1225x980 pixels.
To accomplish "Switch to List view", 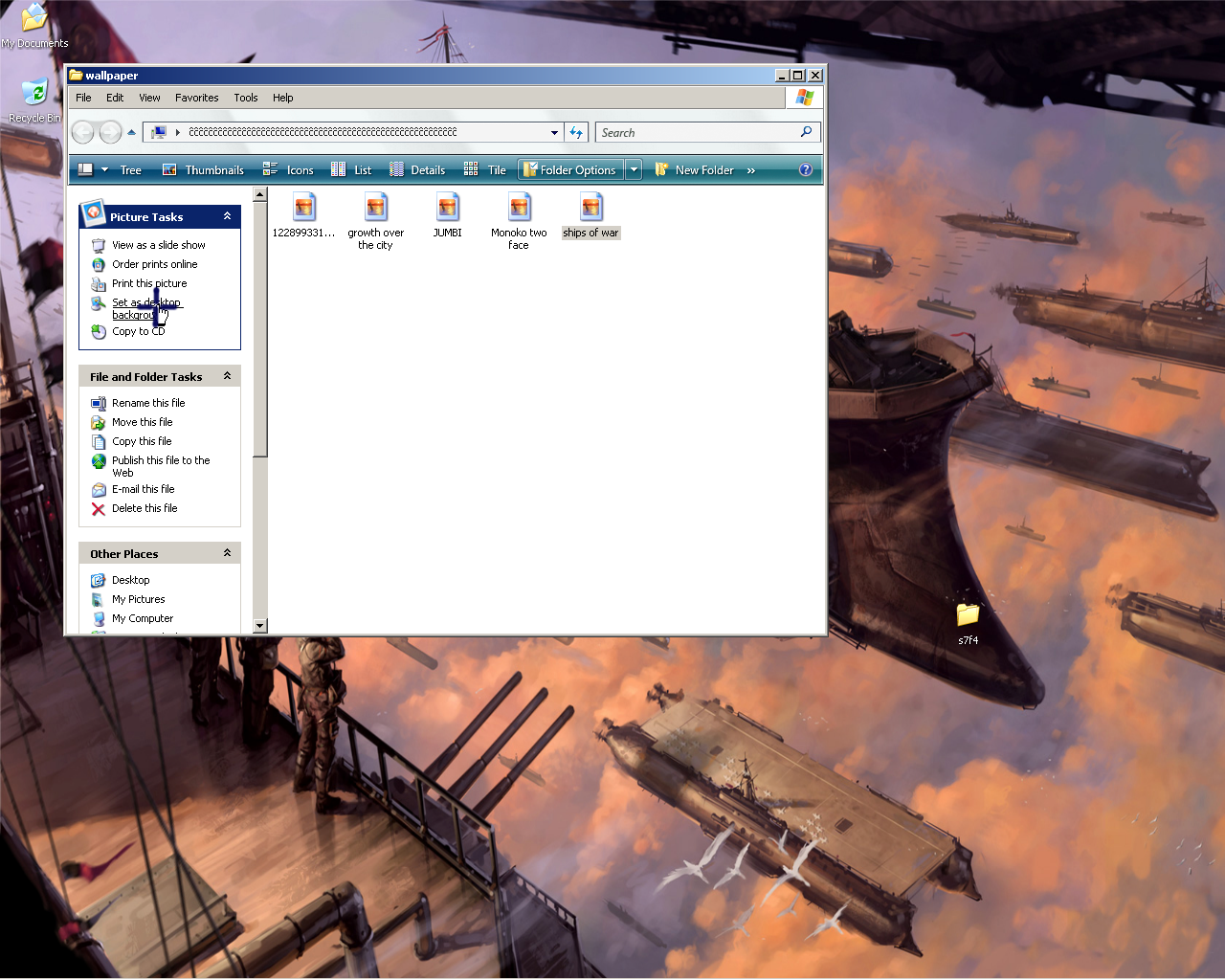I will click(x=351, y=170).
